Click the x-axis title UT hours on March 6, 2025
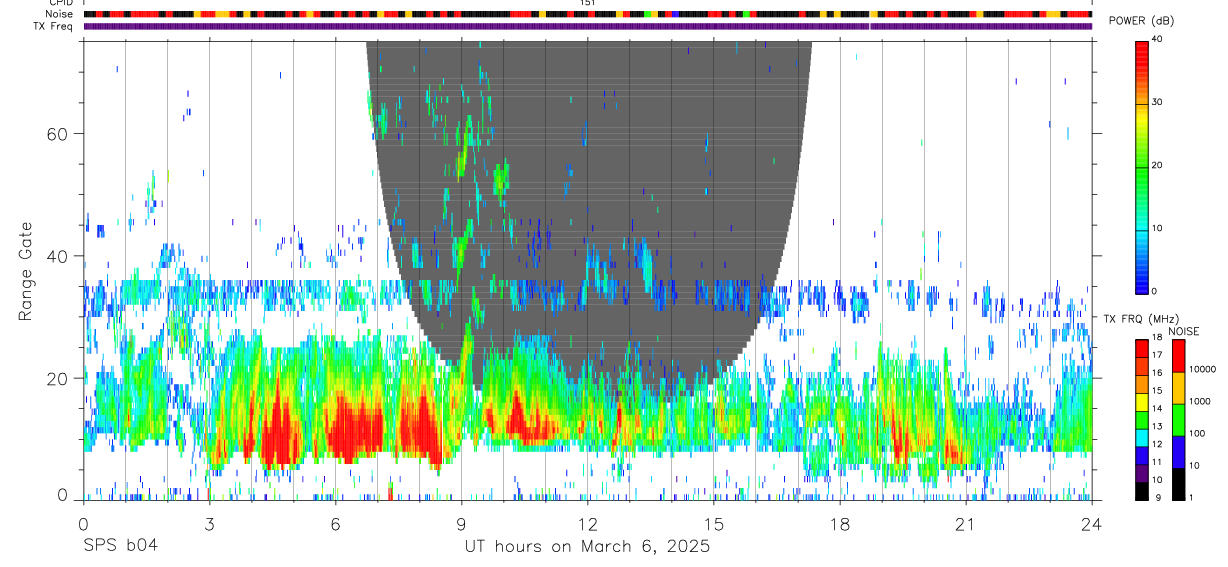Viewport: 1228px width, 567px height. tap(587, 546)
